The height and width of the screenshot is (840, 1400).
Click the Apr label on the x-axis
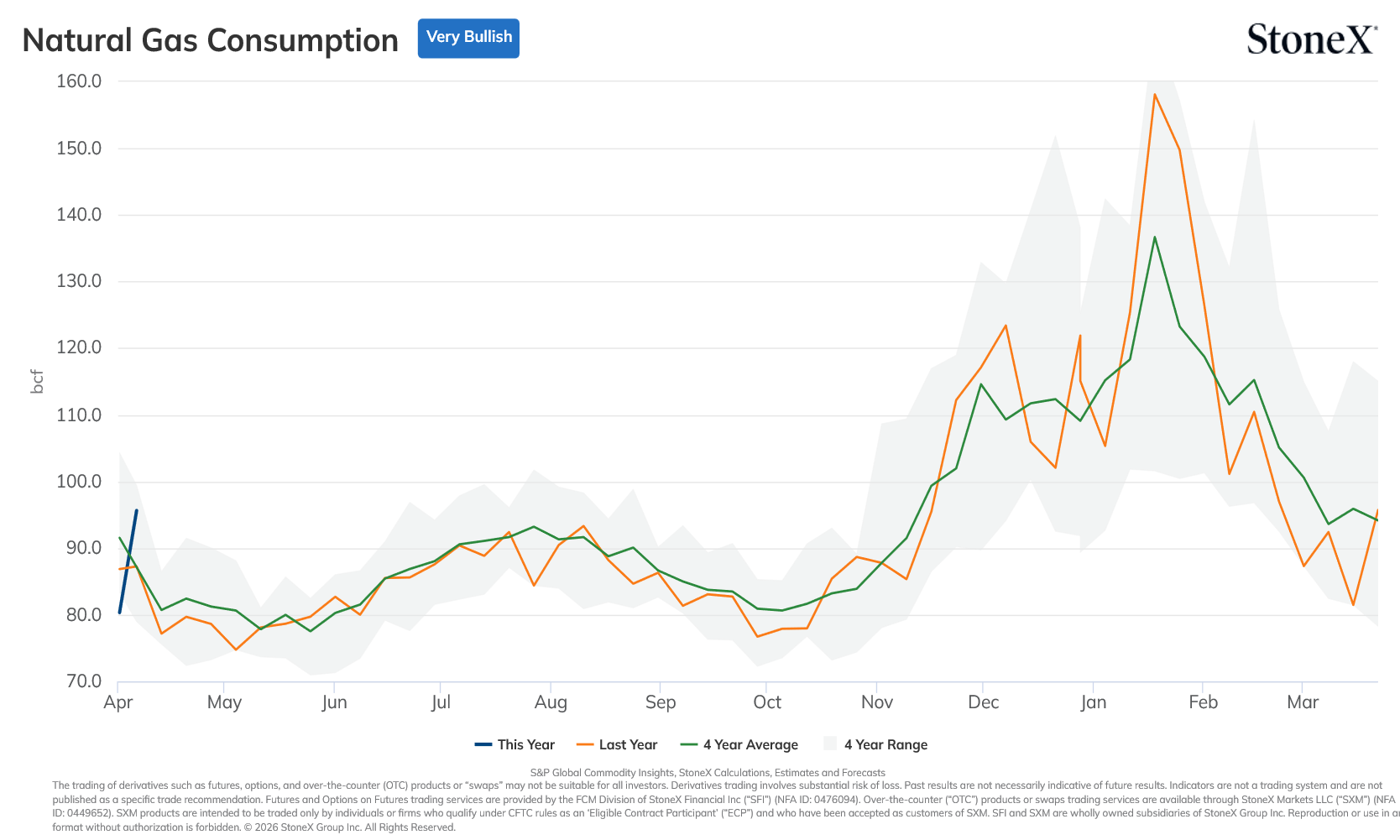point(118,702)
